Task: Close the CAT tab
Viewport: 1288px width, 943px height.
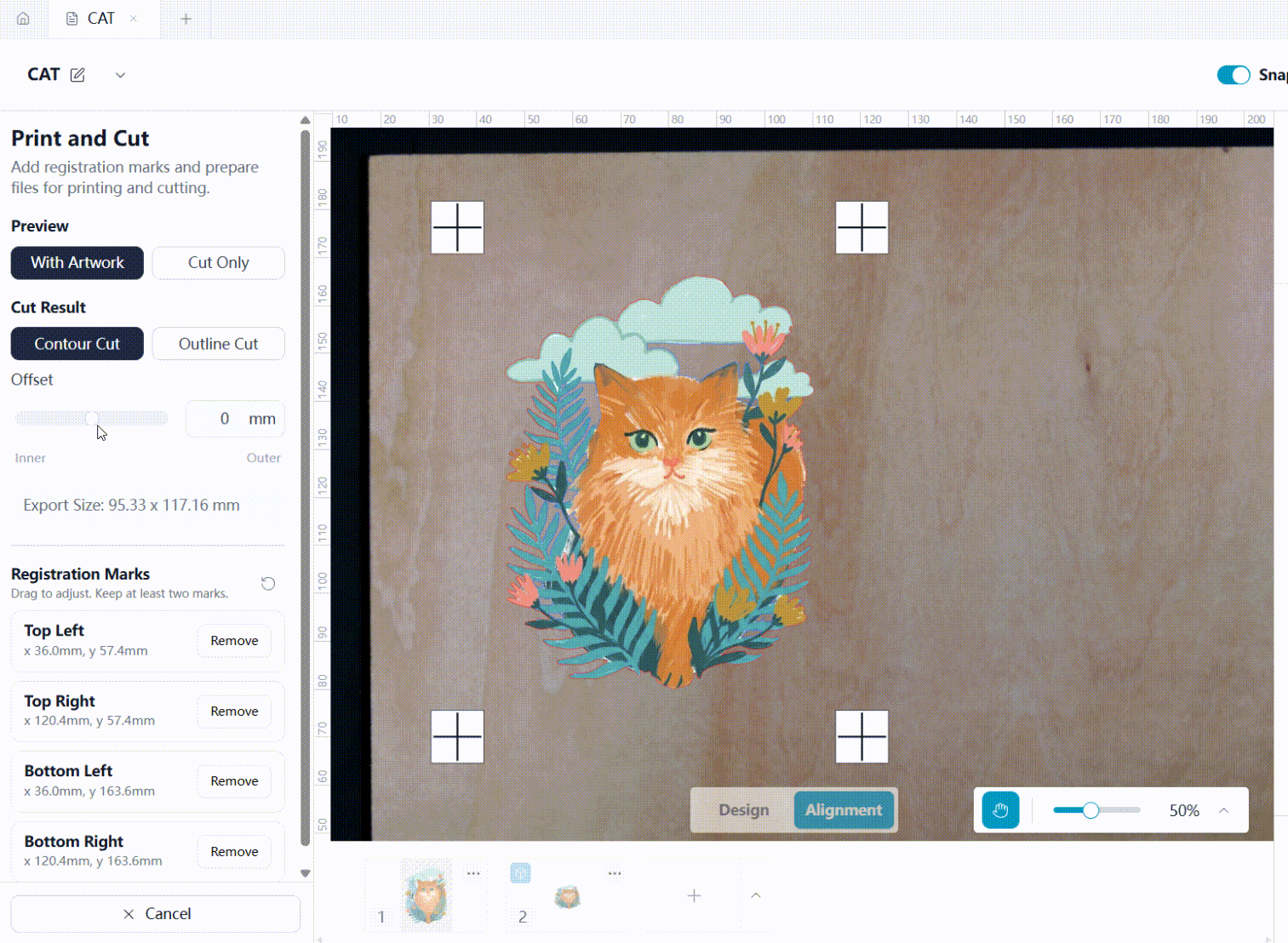Action: 134,19
